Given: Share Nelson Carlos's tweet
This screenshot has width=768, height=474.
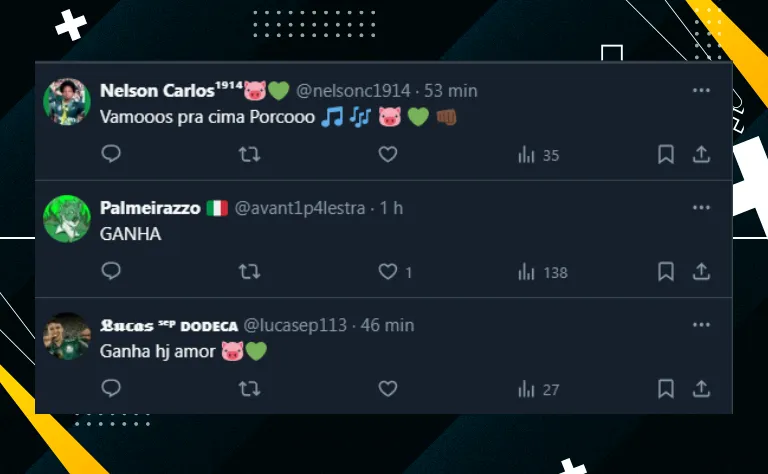Looking at the screenshot, I should (x=701, y=154).
